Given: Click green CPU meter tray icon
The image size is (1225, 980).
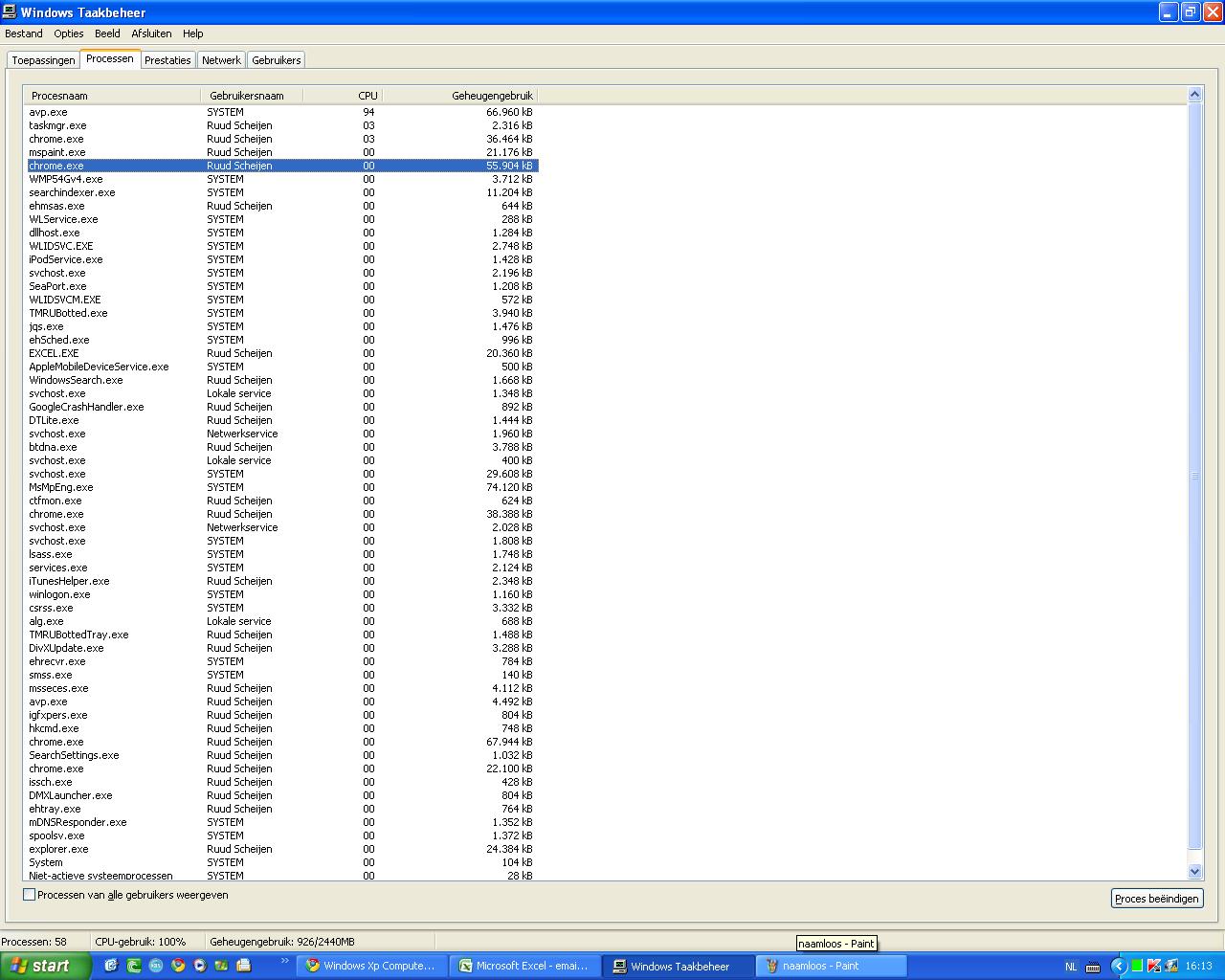Looking at the screenshot, I should 1137,966.
